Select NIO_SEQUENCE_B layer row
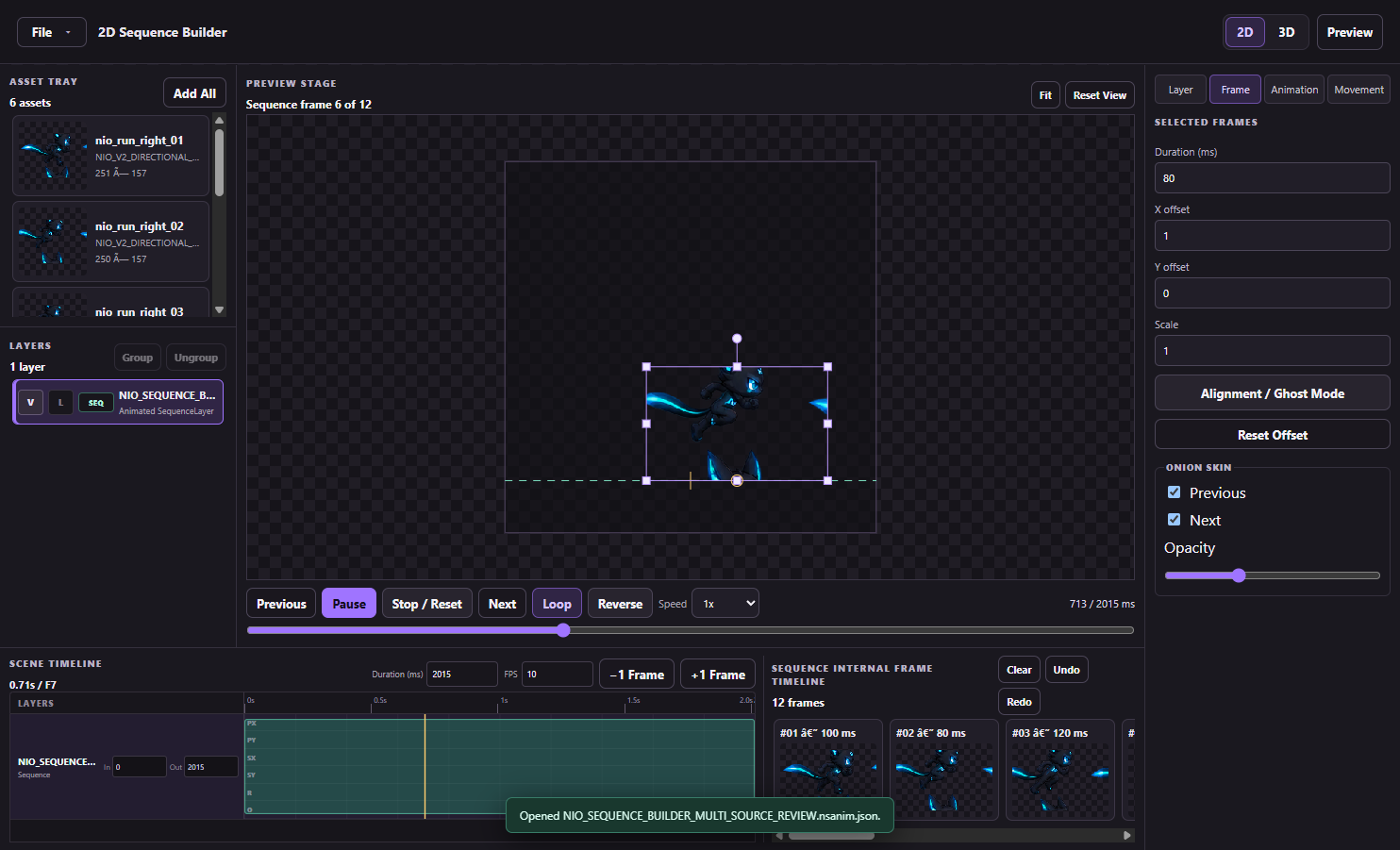Screen dimensions: 1400x850 tap(118, 402)
